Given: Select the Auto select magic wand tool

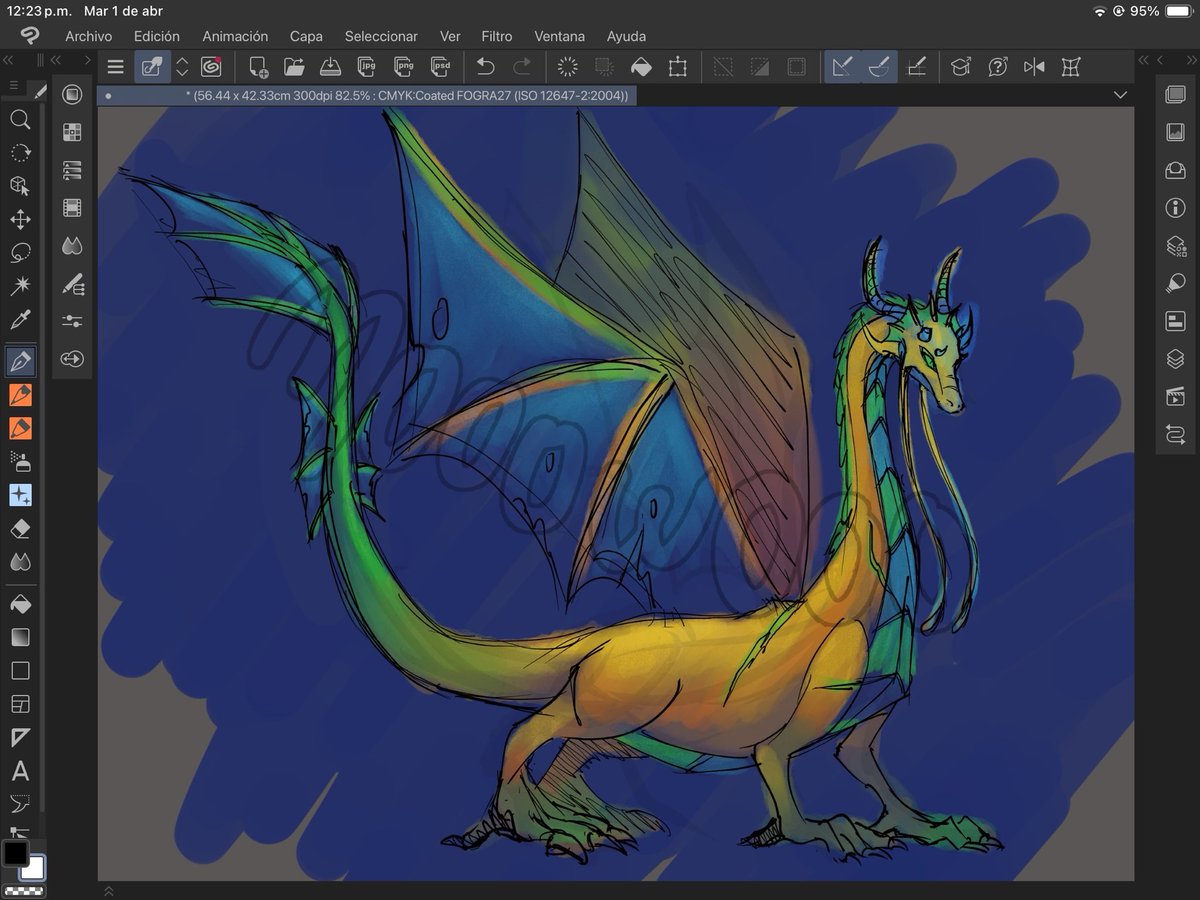Looking at the screenshot, I should [20, 287].
